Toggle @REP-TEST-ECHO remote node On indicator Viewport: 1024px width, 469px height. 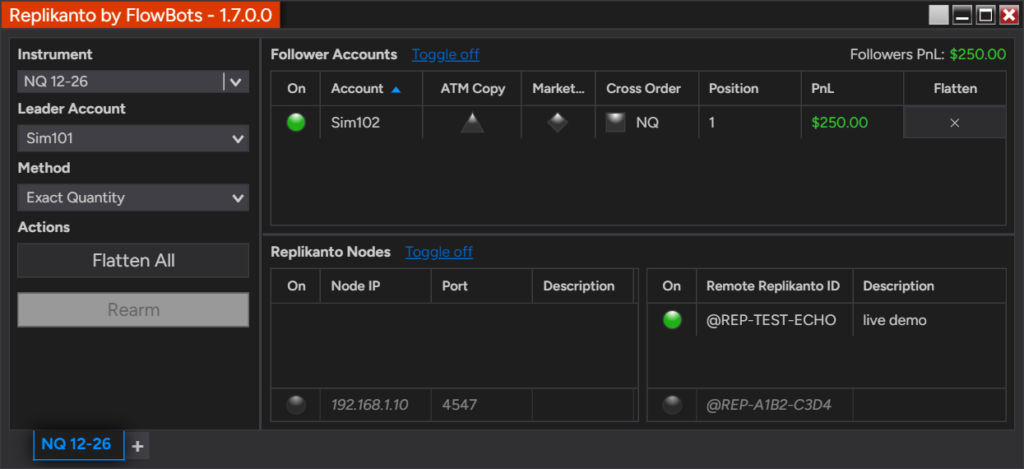[672, 320]
